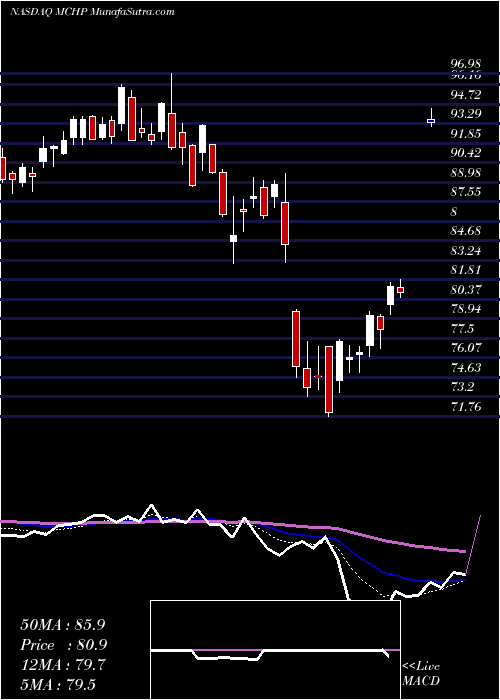Click the 76.07 price axis label
500x700 pixels.
pyautogui.click(x=466, y=348)
